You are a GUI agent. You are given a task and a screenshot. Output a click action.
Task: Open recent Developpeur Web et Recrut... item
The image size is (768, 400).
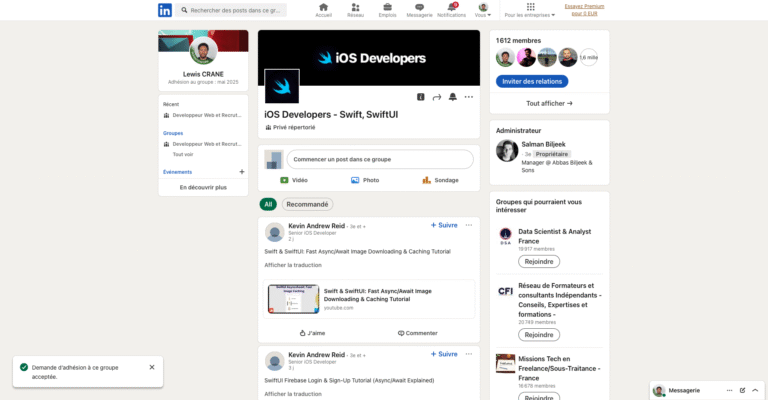[202, 116]
